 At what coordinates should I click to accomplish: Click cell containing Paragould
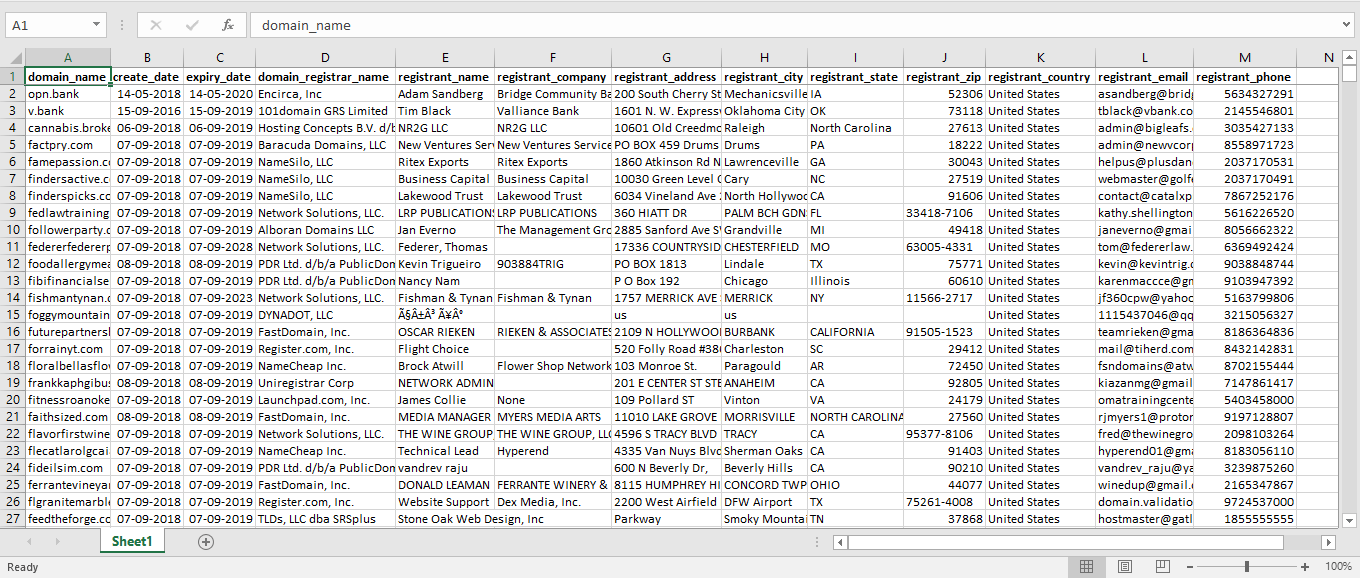pos(765,365)
